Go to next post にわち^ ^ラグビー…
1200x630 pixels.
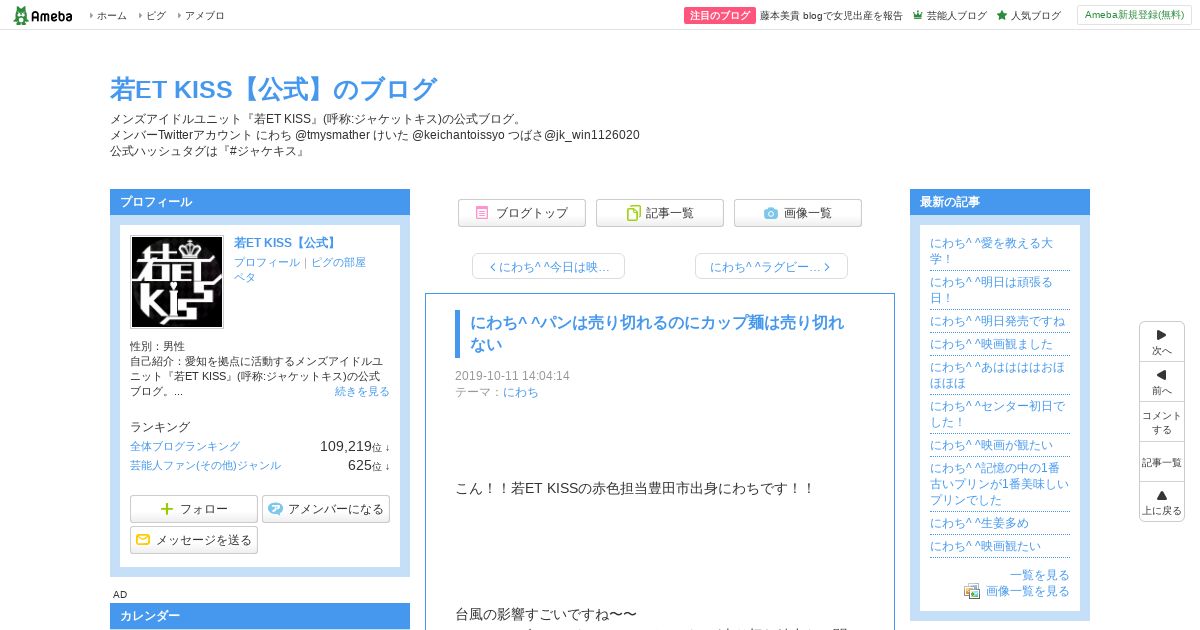(771, 266)
